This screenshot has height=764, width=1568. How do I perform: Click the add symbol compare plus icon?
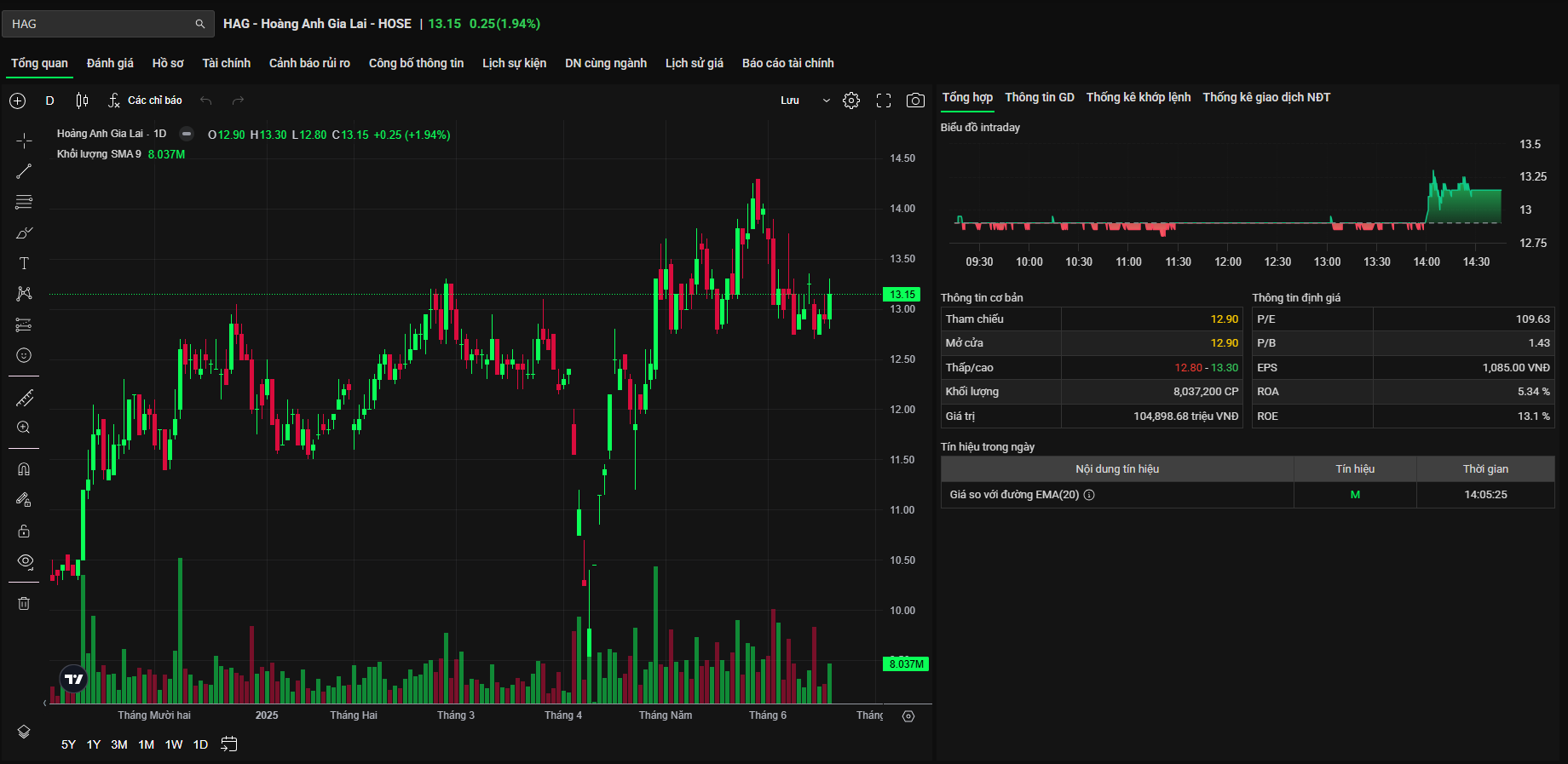[17, 101]
